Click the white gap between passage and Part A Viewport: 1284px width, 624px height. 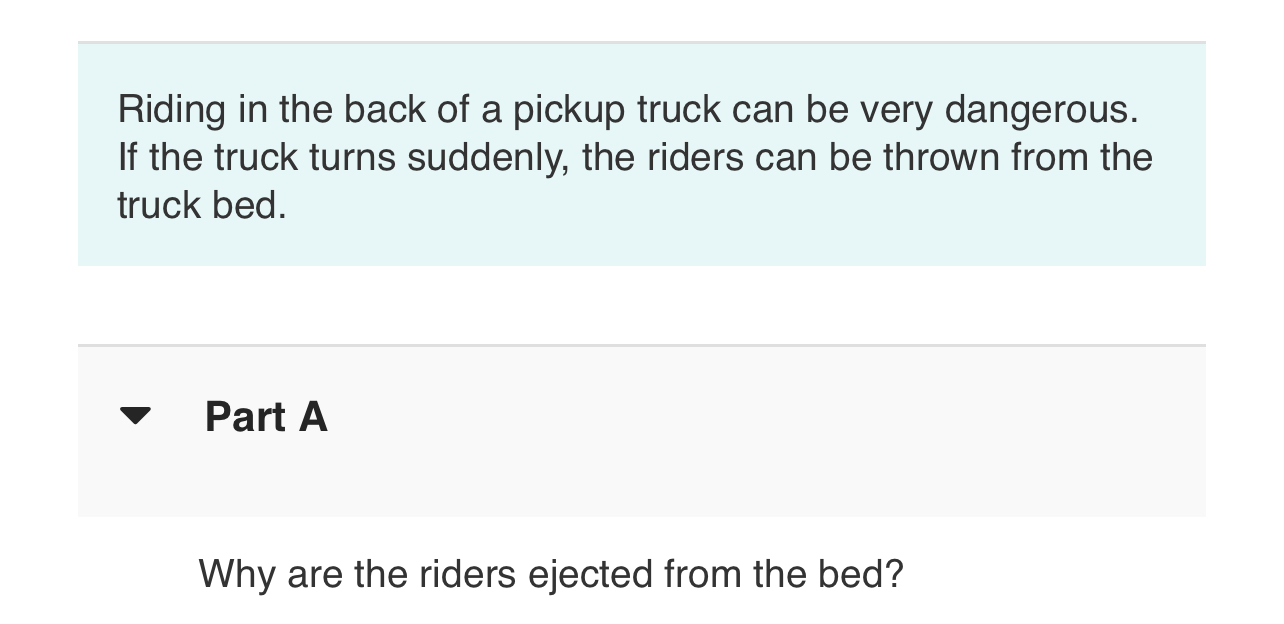(640, 305)
